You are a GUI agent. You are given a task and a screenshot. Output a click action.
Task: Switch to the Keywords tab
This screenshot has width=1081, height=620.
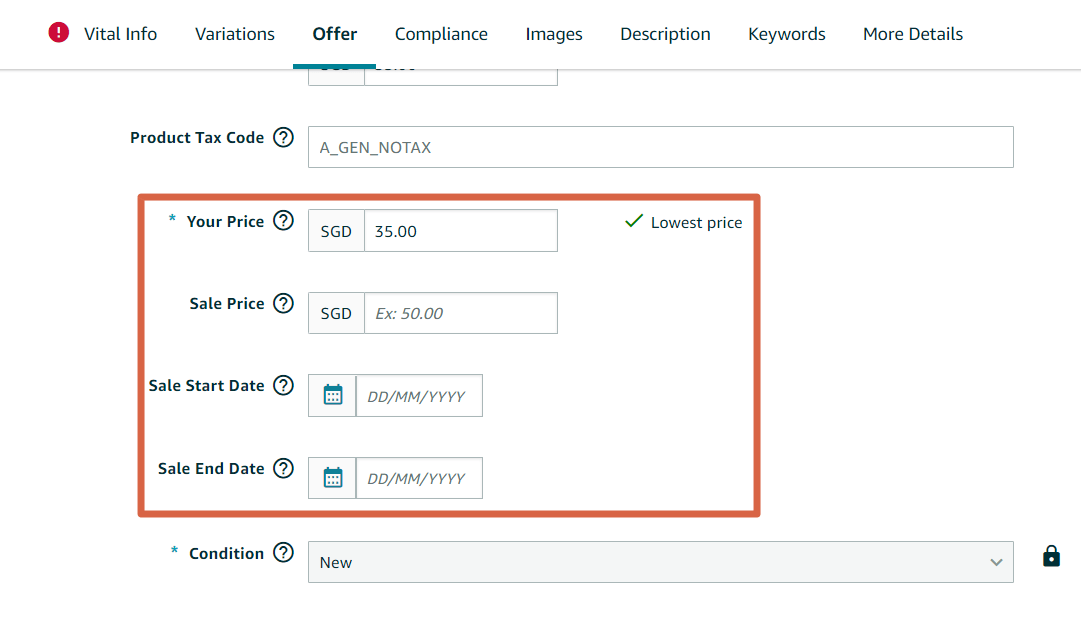787,34
